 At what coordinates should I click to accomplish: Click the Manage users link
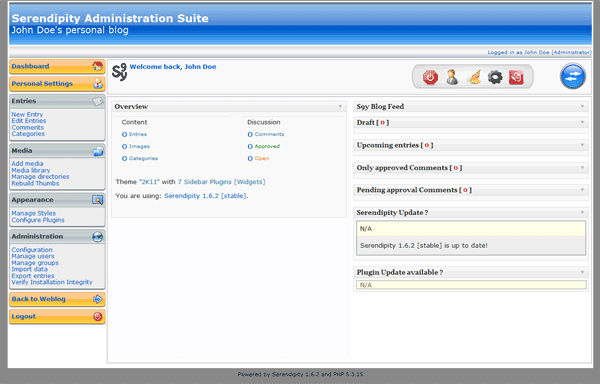click(x=33, y=256)
